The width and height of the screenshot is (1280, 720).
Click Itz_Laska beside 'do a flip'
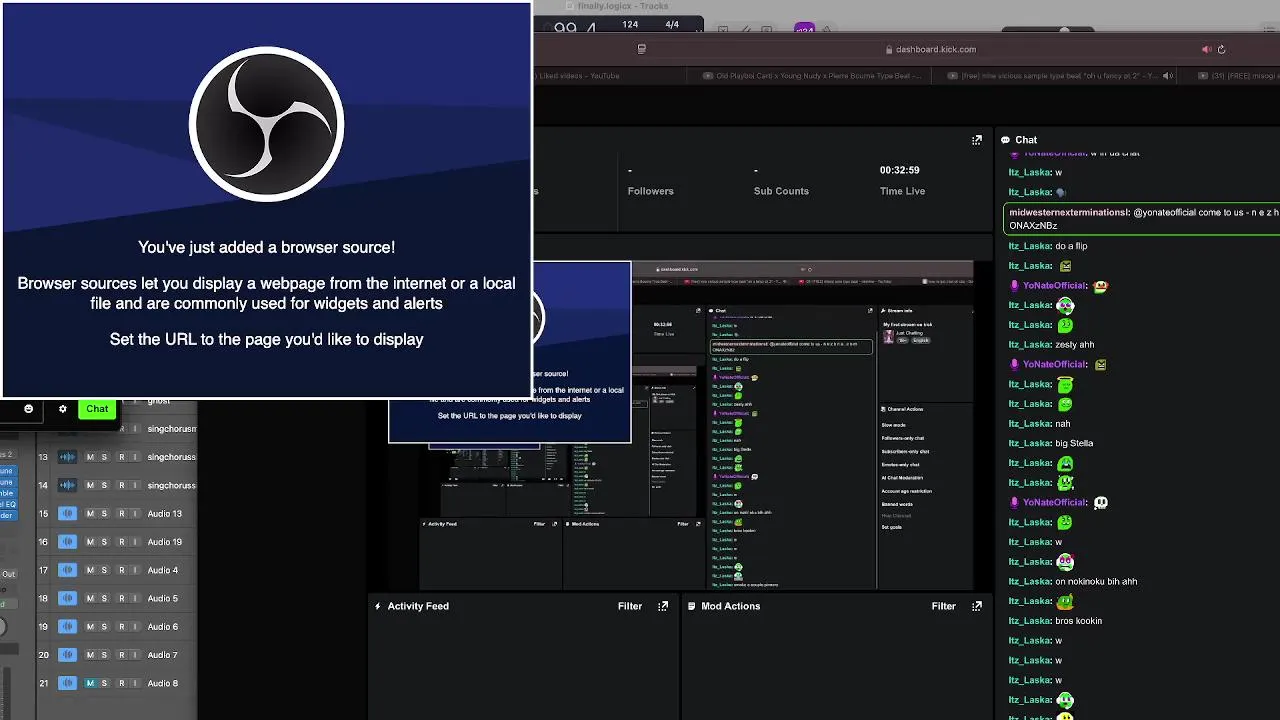coord(1030,246)
